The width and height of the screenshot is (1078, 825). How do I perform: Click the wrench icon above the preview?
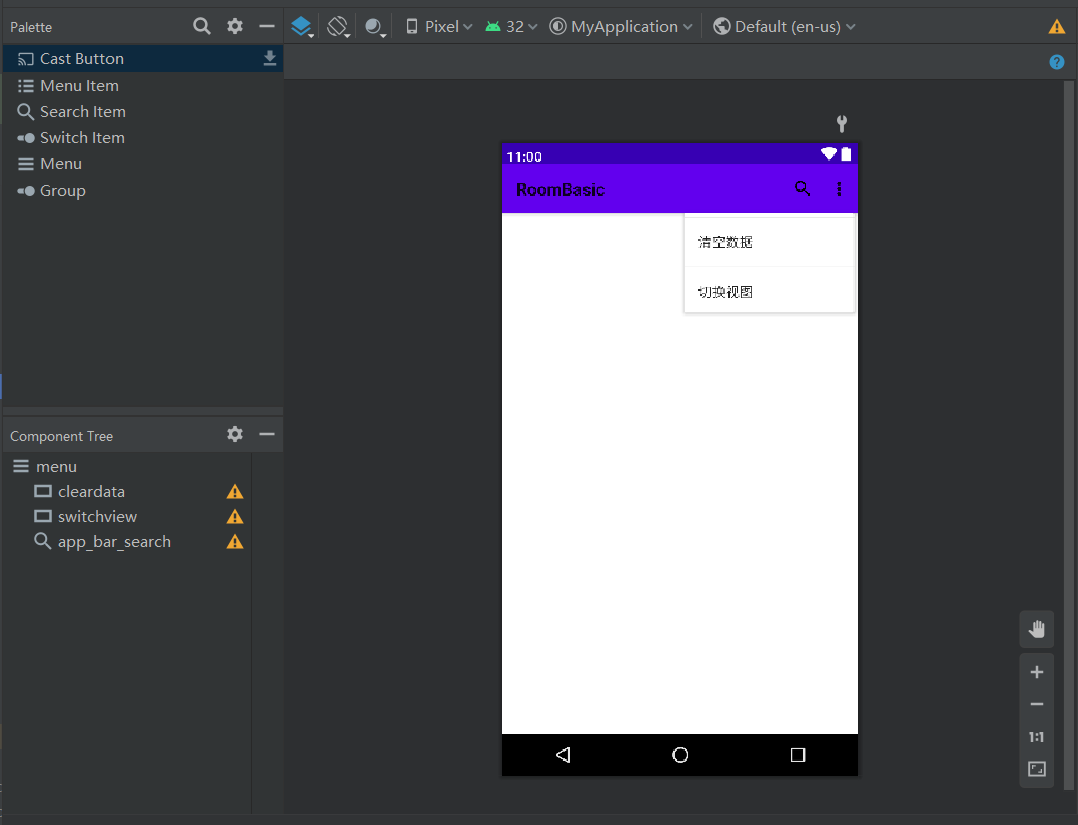tap(842, 124)
